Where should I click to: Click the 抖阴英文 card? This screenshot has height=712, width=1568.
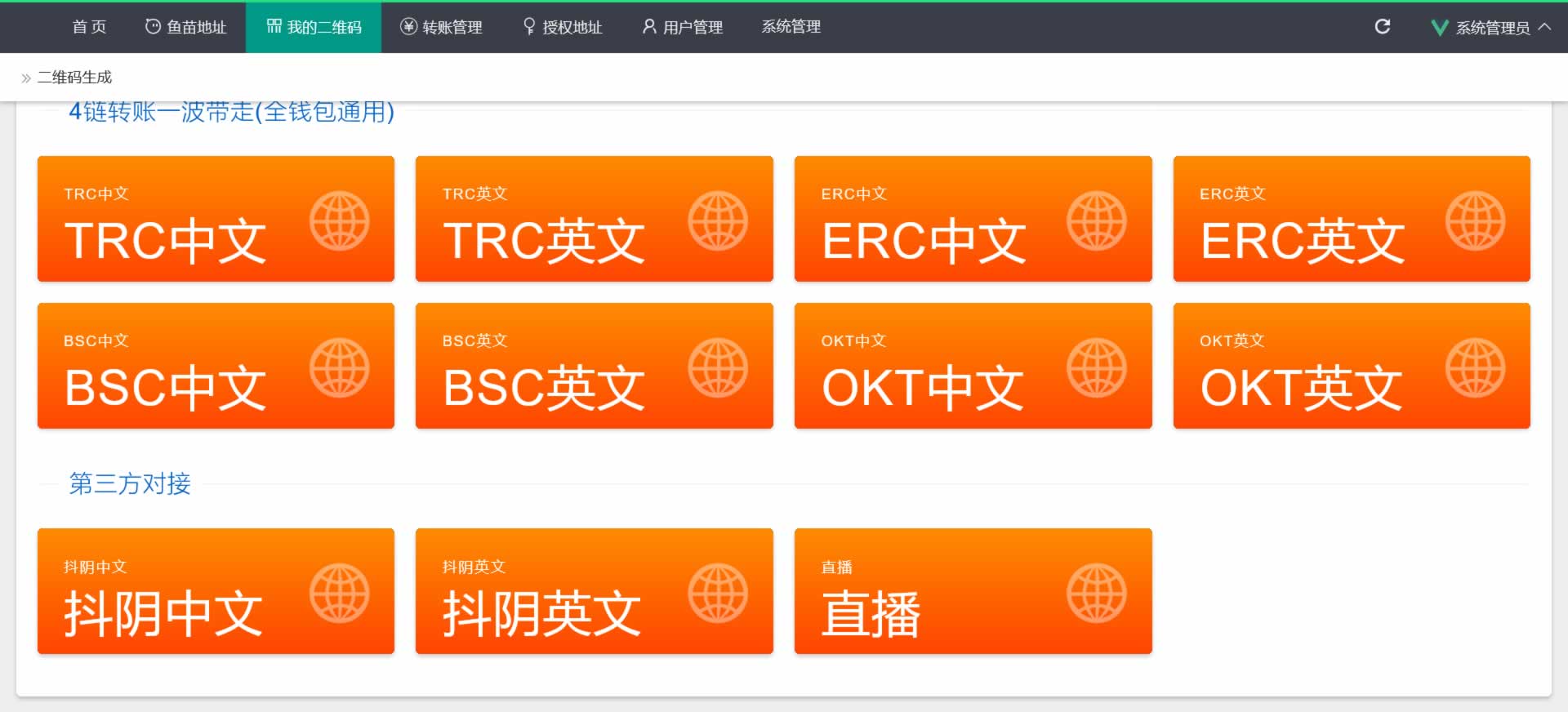594,591
